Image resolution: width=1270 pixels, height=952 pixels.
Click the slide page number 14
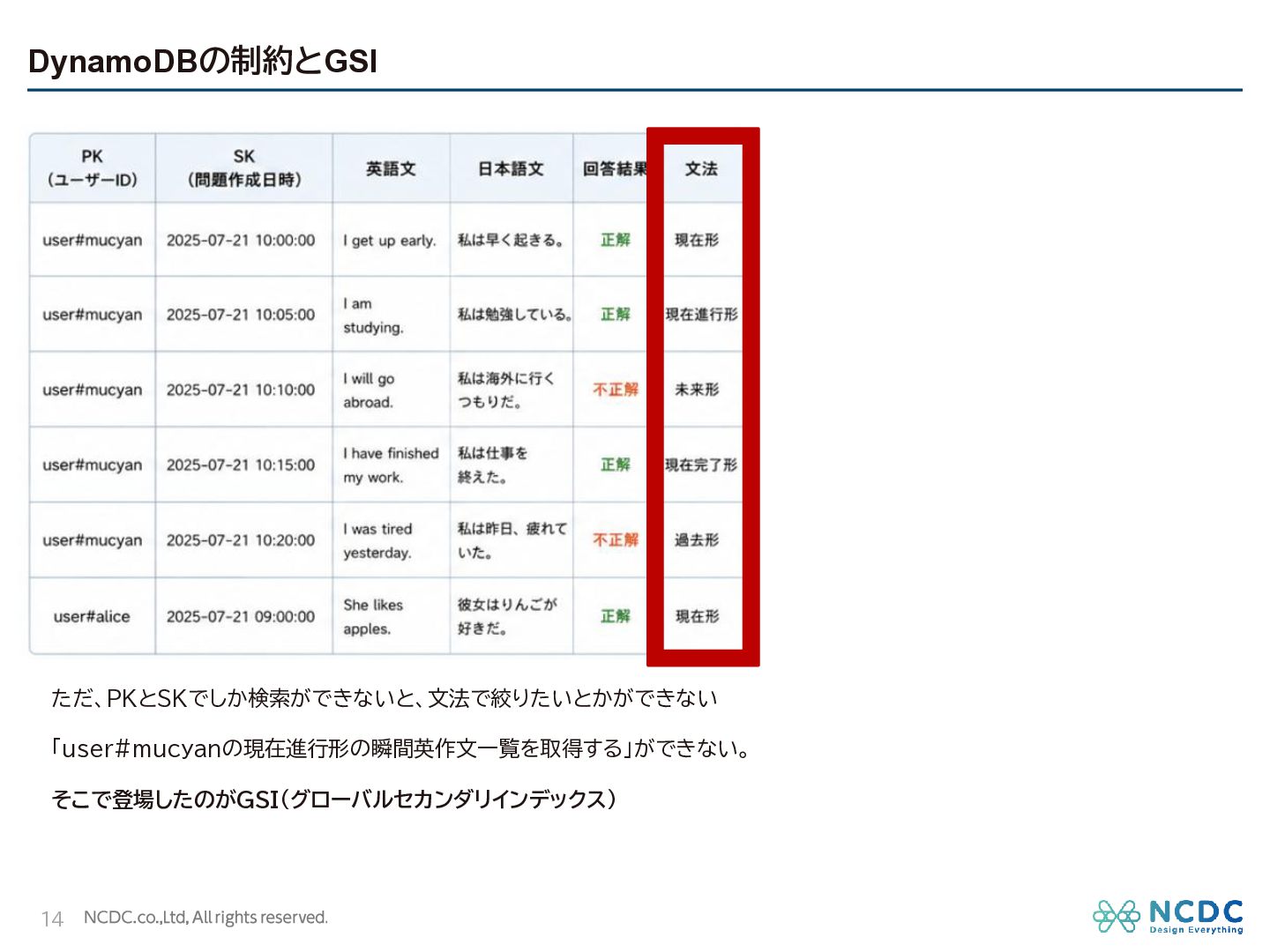52,919
